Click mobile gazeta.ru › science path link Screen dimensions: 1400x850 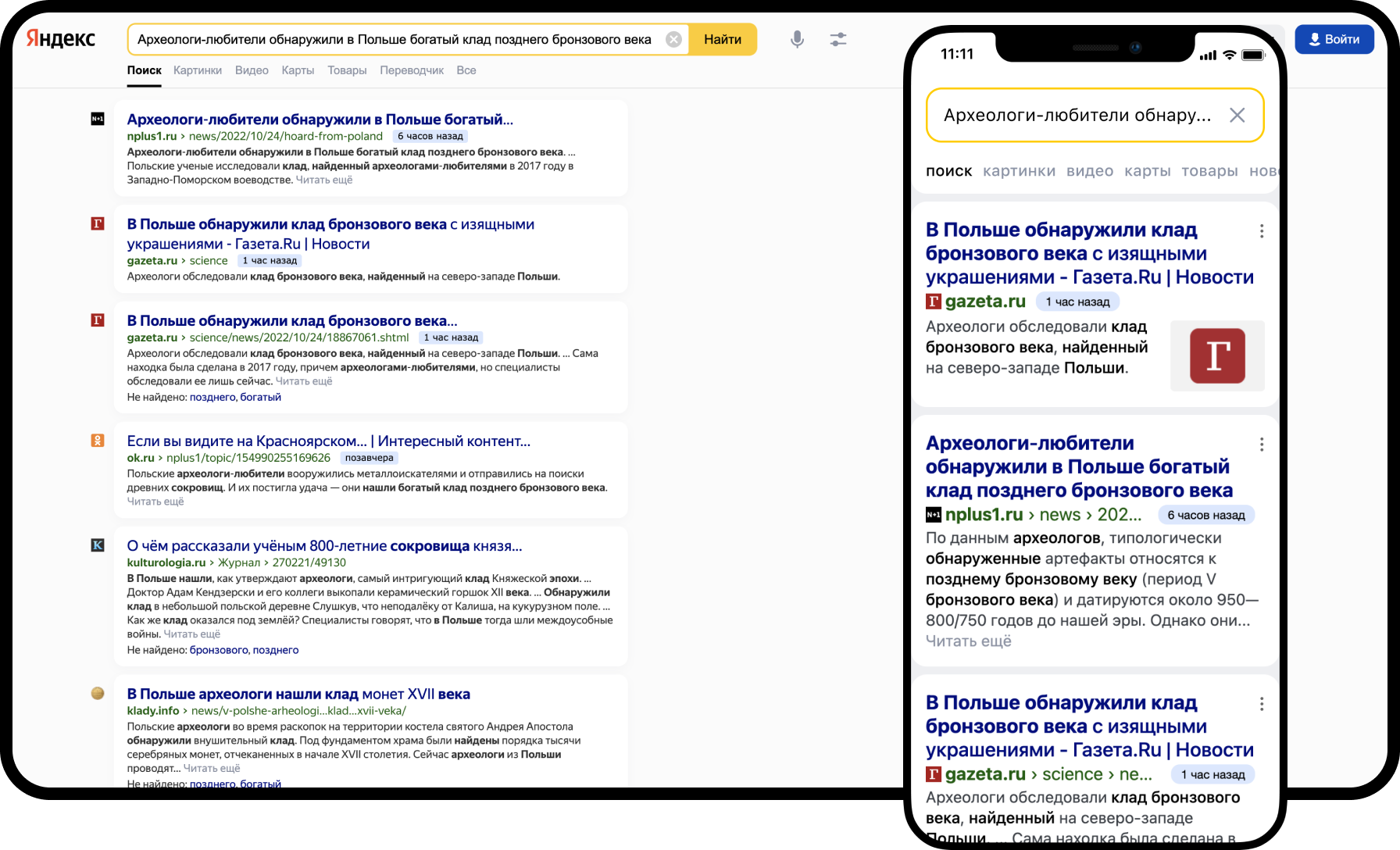coord(1048,774)
